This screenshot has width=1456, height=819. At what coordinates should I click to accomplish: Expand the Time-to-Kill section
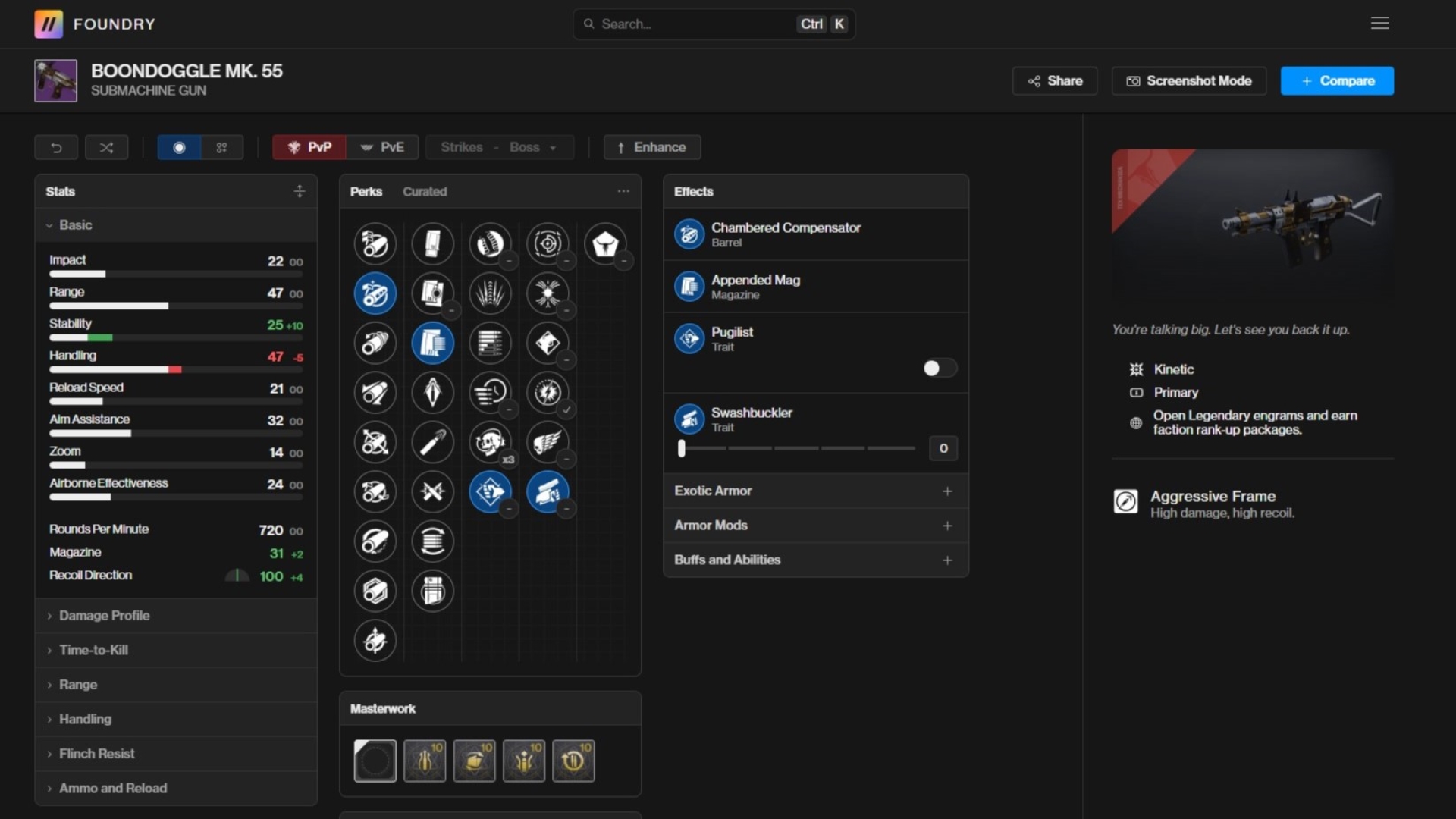pos(93,650)
